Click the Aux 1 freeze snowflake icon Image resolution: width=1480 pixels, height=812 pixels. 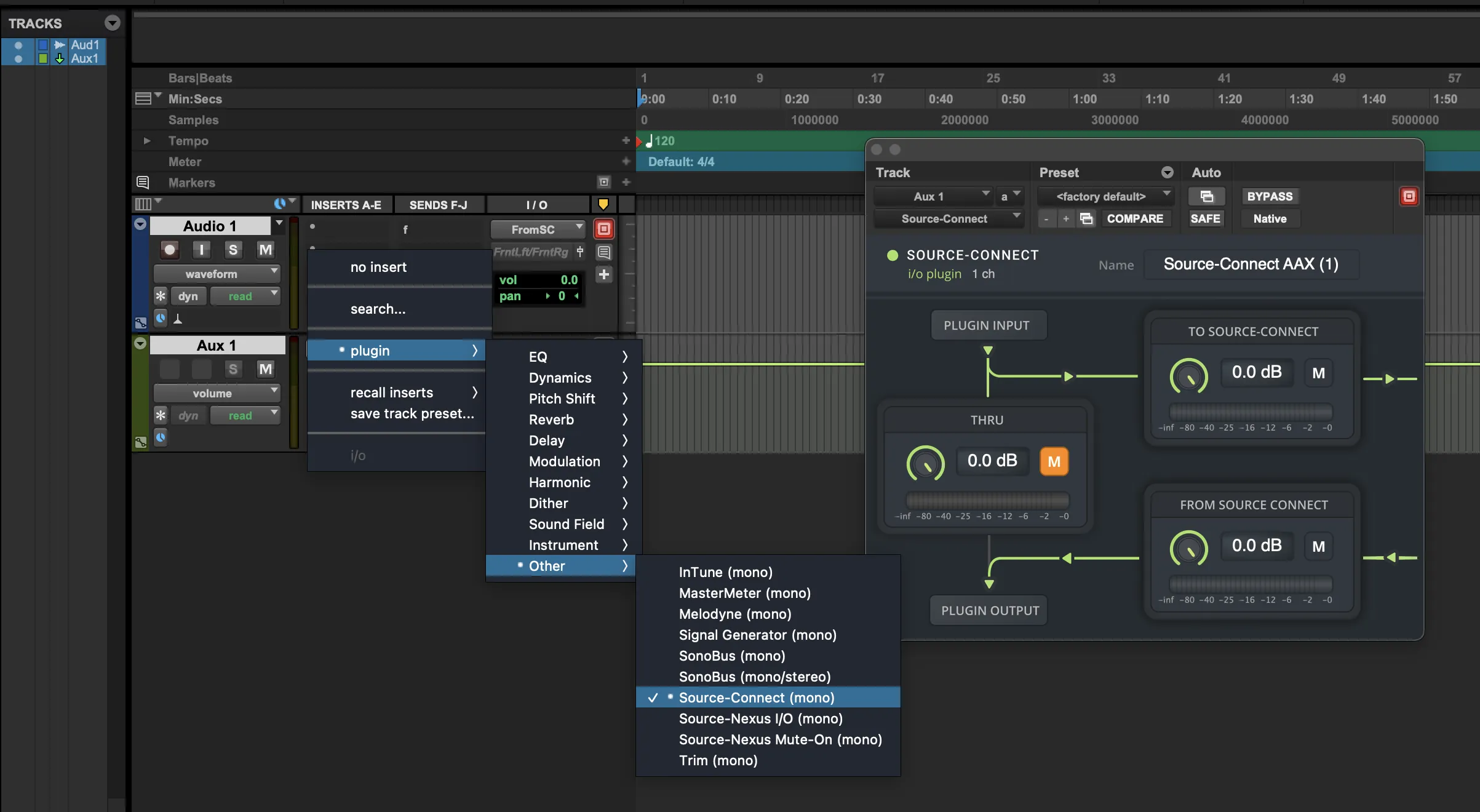coord(161,416)
